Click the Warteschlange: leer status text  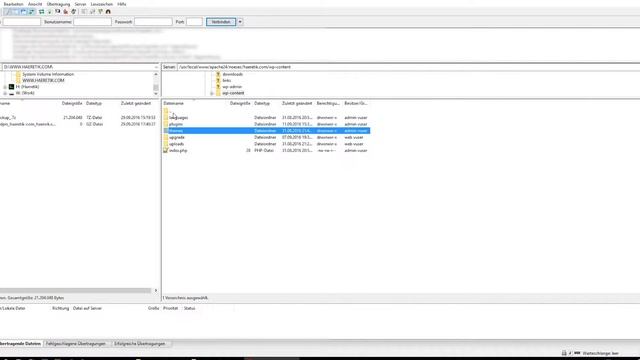click(x=600, y=353)
